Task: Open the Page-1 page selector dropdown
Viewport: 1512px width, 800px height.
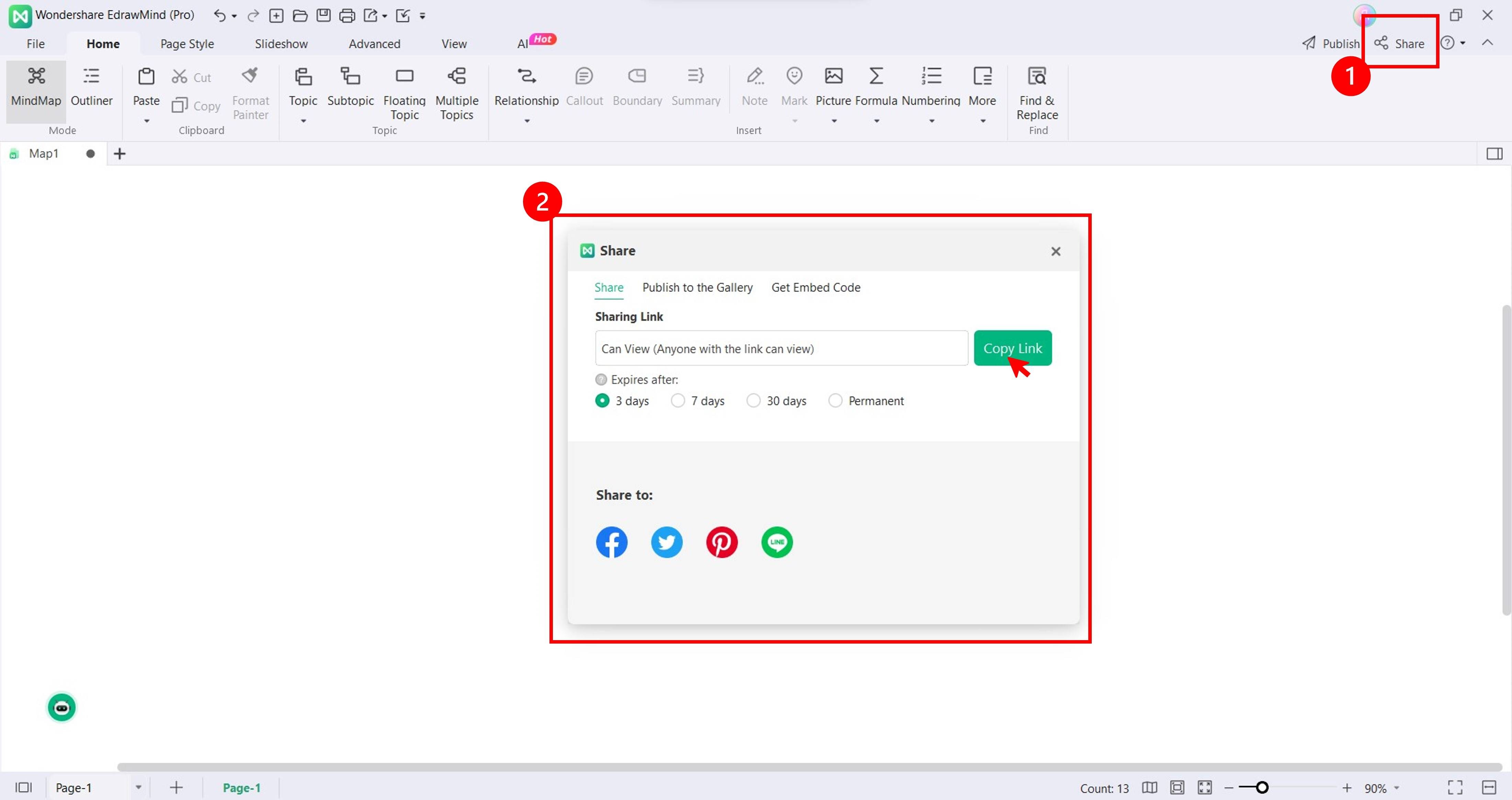Action: click(x=138, y=787)
